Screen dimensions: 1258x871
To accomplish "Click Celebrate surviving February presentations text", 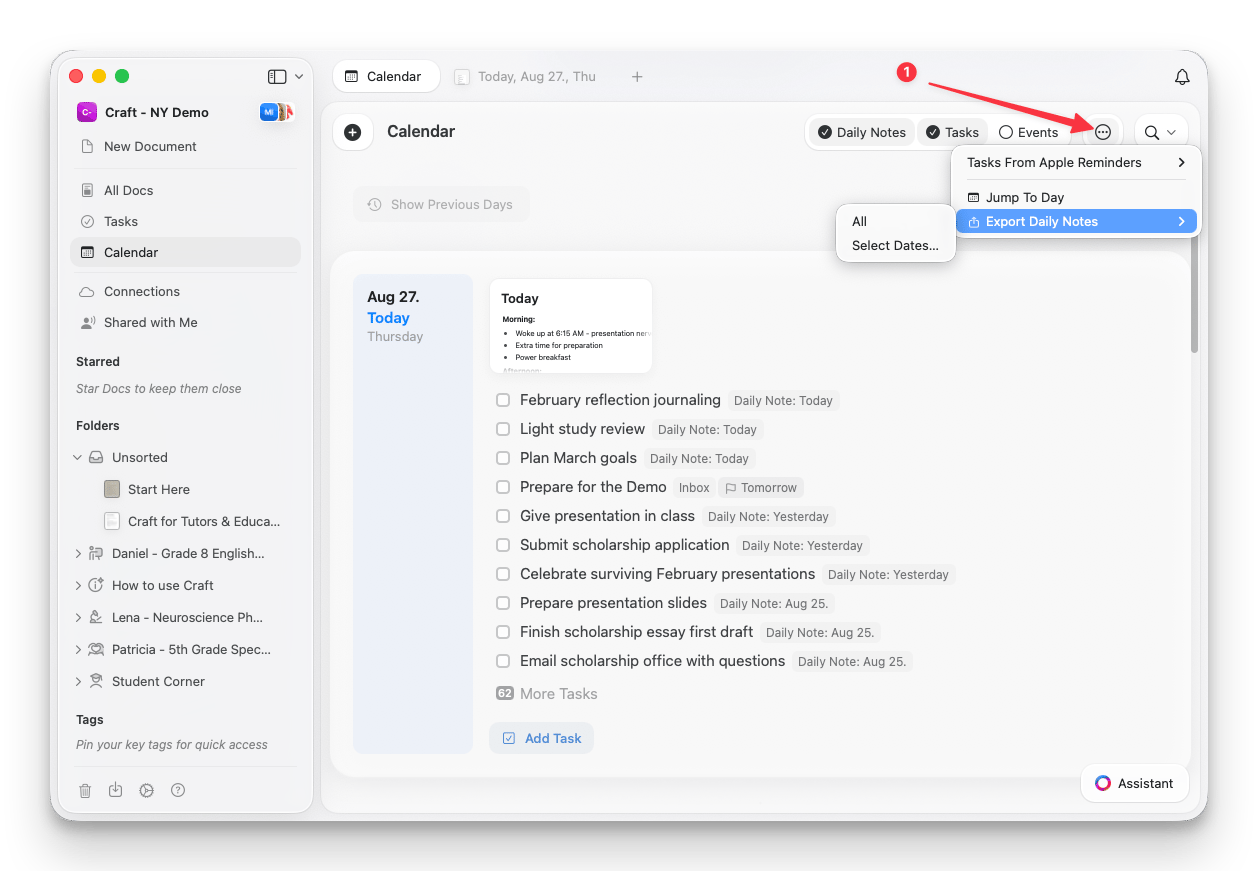I will (x=667, y=574).
